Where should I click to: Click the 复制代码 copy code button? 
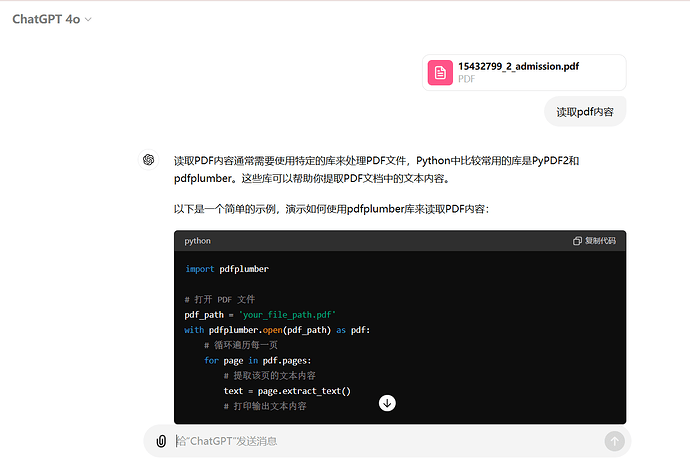[594, 241]
